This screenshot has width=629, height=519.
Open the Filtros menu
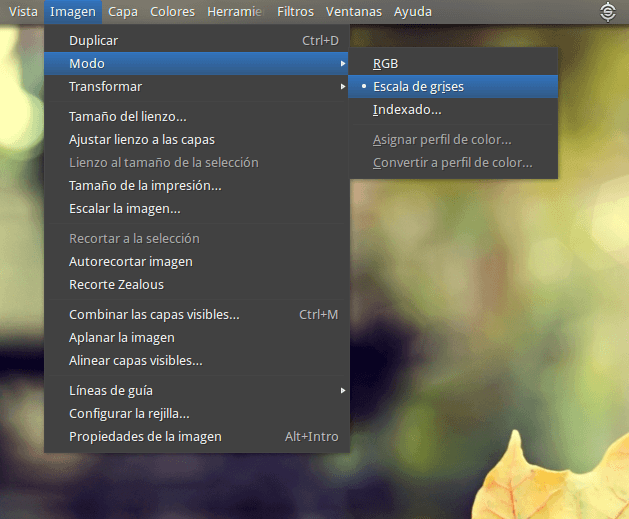pyautogui.click(x=295, y=12)
